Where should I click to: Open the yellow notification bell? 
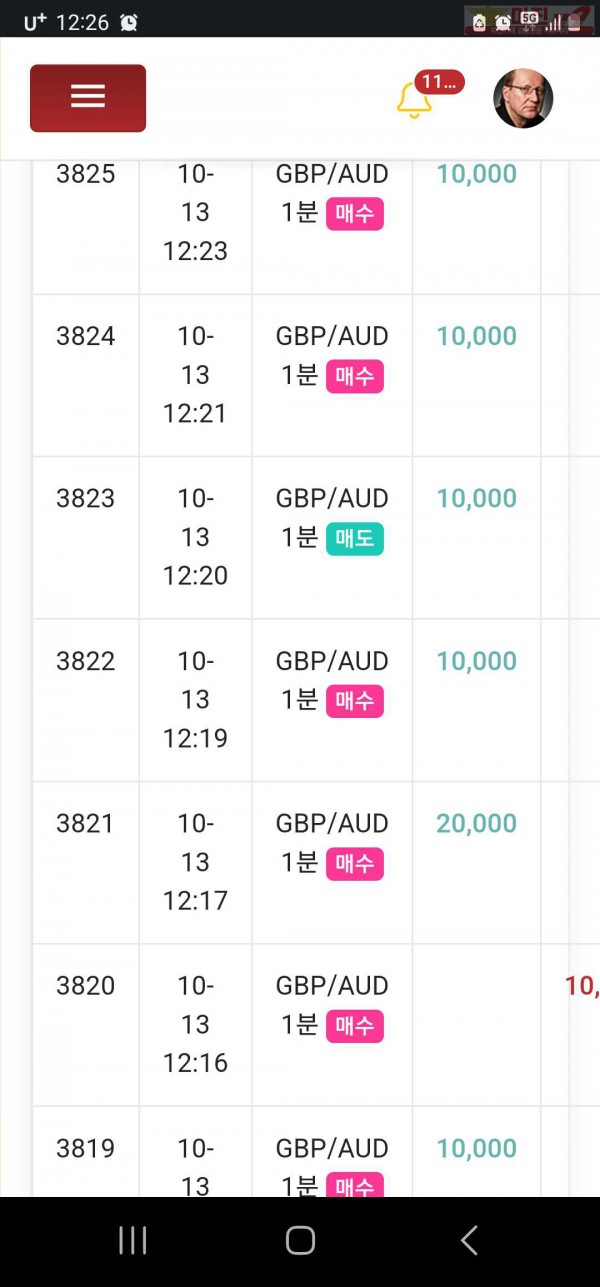point(413,101)
